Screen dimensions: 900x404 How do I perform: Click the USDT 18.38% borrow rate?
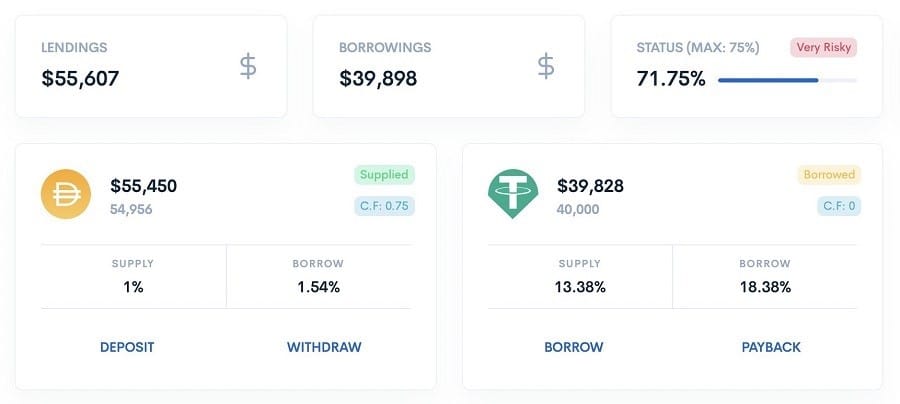(764, 287)
